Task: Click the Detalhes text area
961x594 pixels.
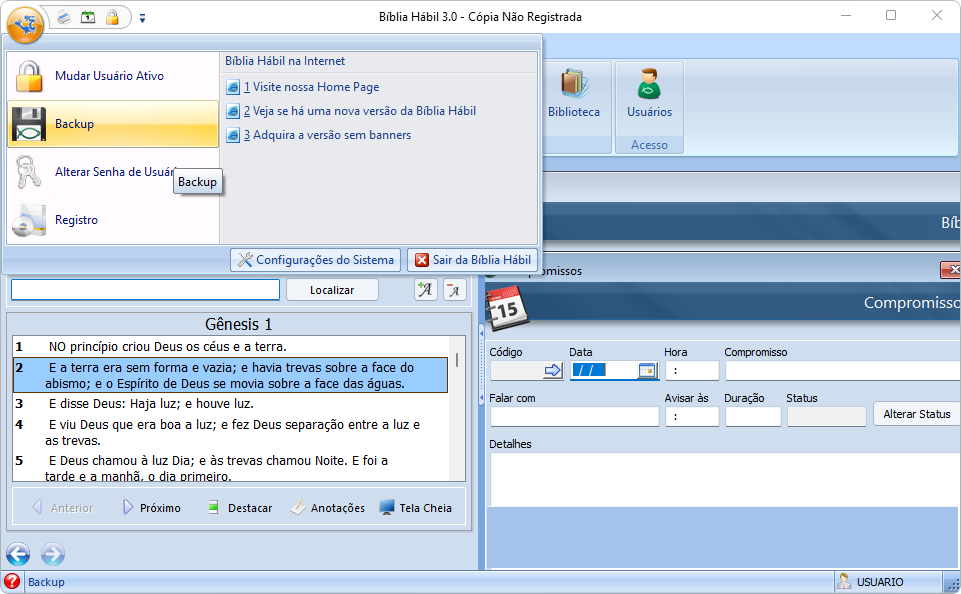Action: click(724, 479)
